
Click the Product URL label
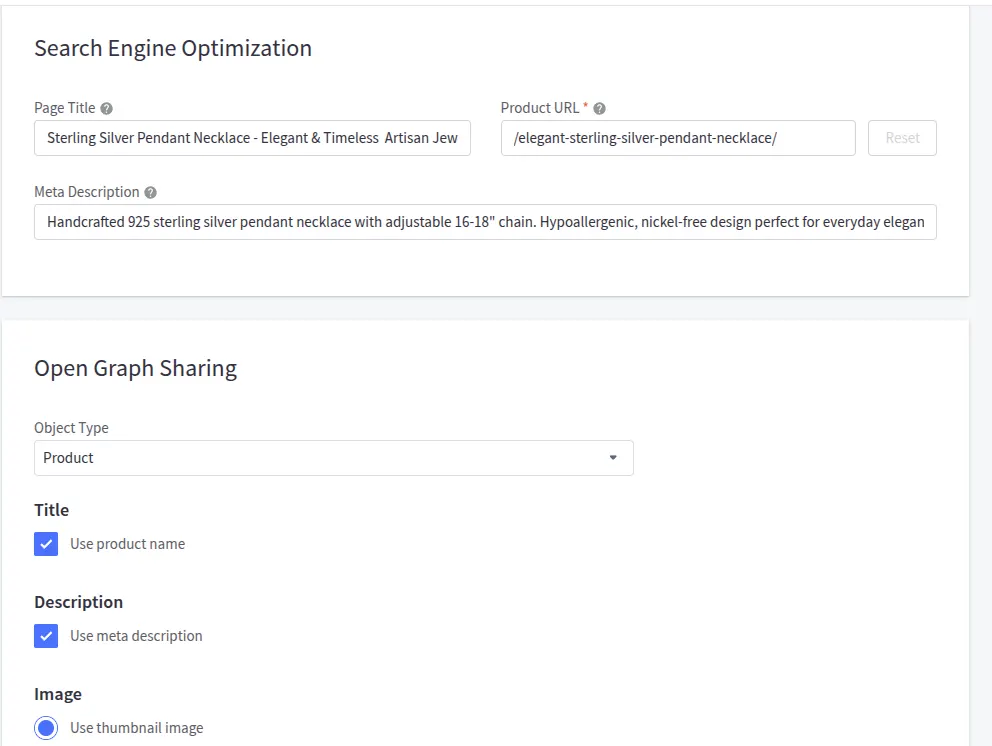click(540, 108)
